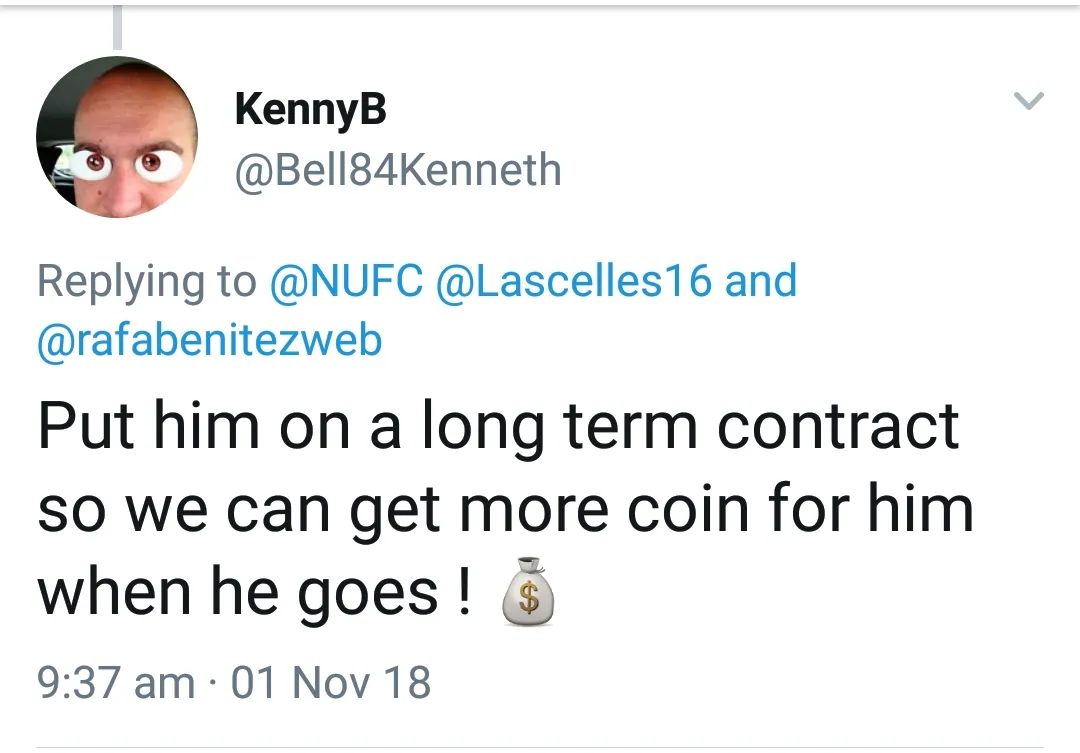The width and height of the screenshot is (1080, 753).
Task: Expand the tweet options chevron
Action: pos(1028,101)
